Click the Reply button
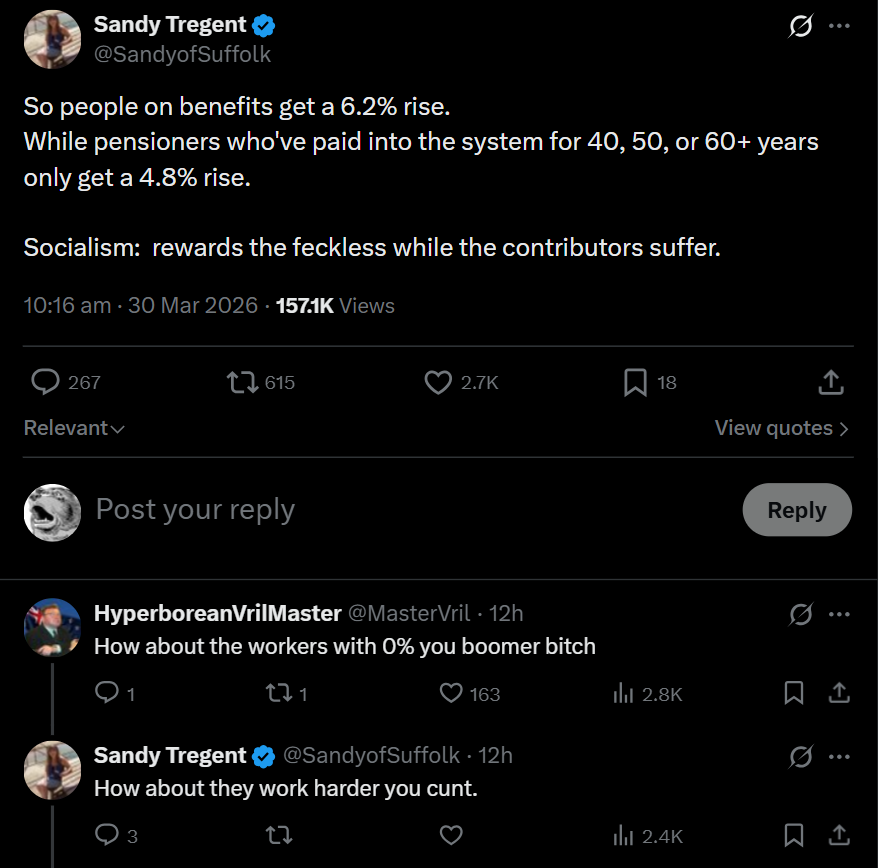 pos(797,510)
